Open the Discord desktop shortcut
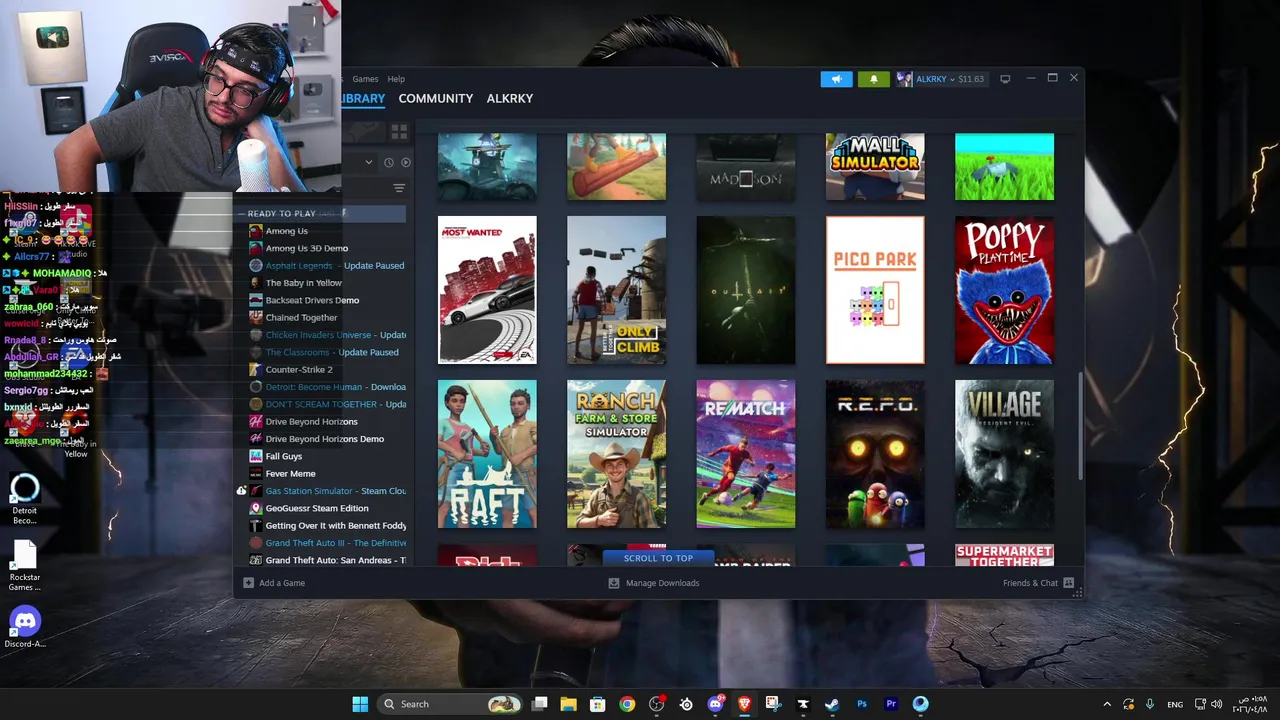Image resolution: width=1280 pixels, height=720 pixels. coord(25,628)
